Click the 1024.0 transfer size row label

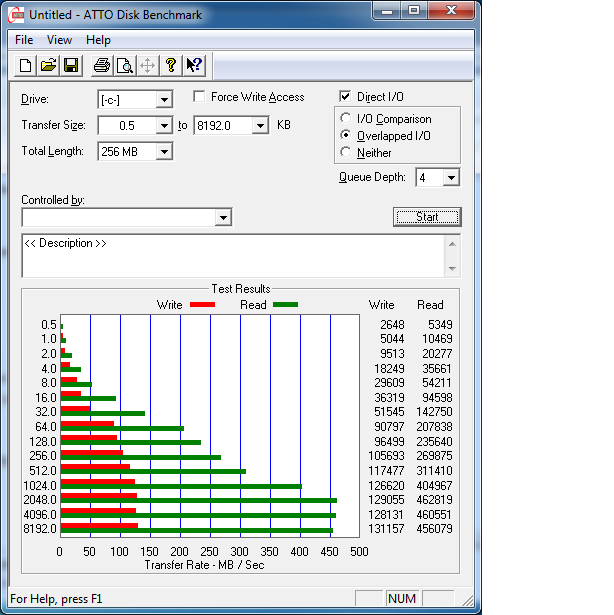click(x=40, y=486)
